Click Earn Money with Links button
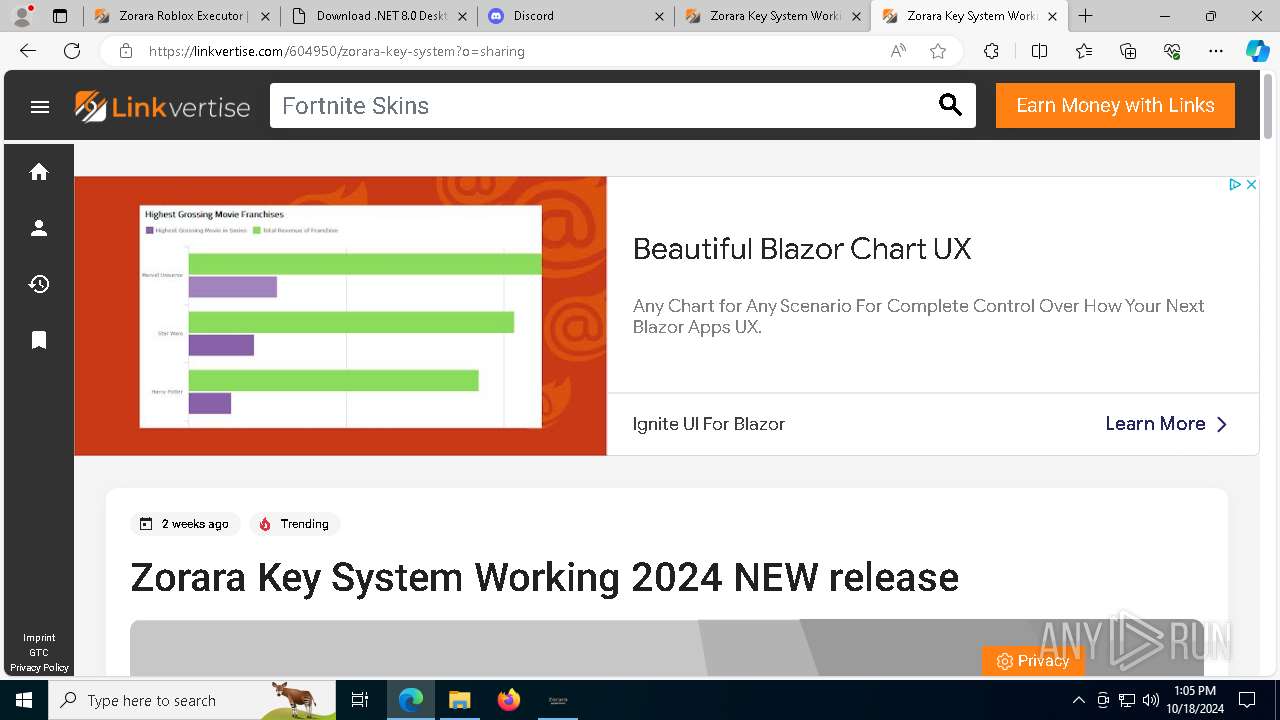The width and height of the screenshot is (1280, 720). point(1115,105)
